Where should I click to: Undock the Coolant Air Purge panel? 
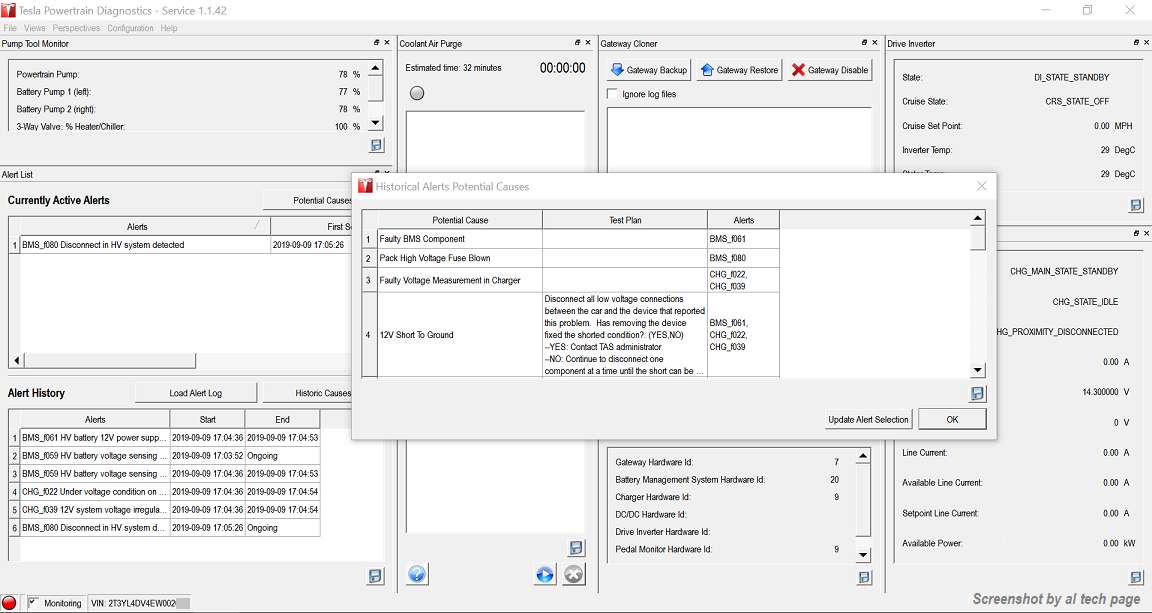point(578,43)
